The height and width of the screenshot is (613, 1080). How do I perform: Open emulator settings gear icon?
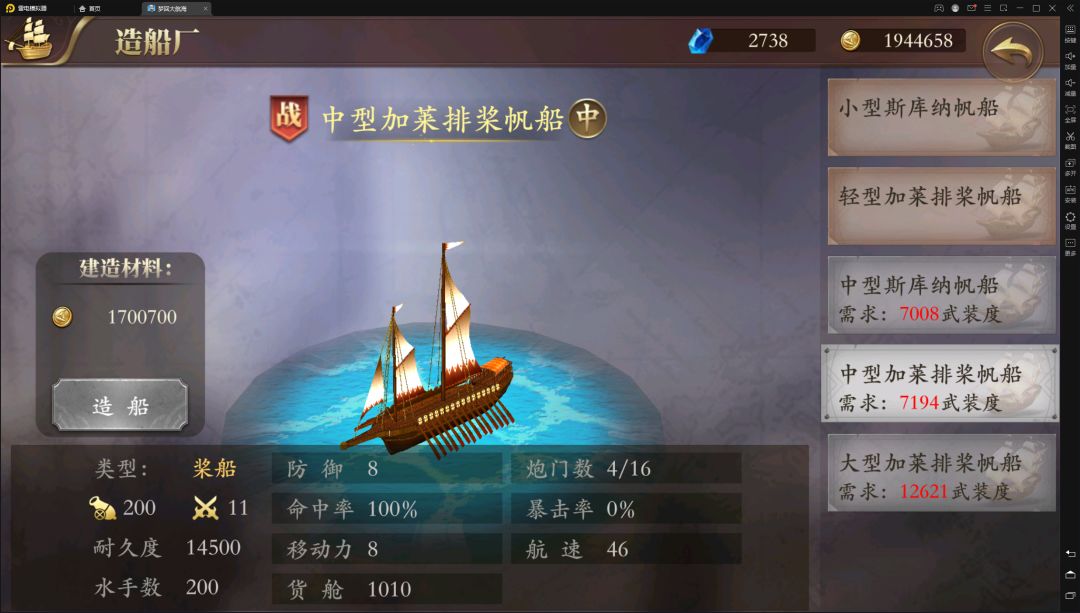pyautogui.click(x=1070, y=220)
